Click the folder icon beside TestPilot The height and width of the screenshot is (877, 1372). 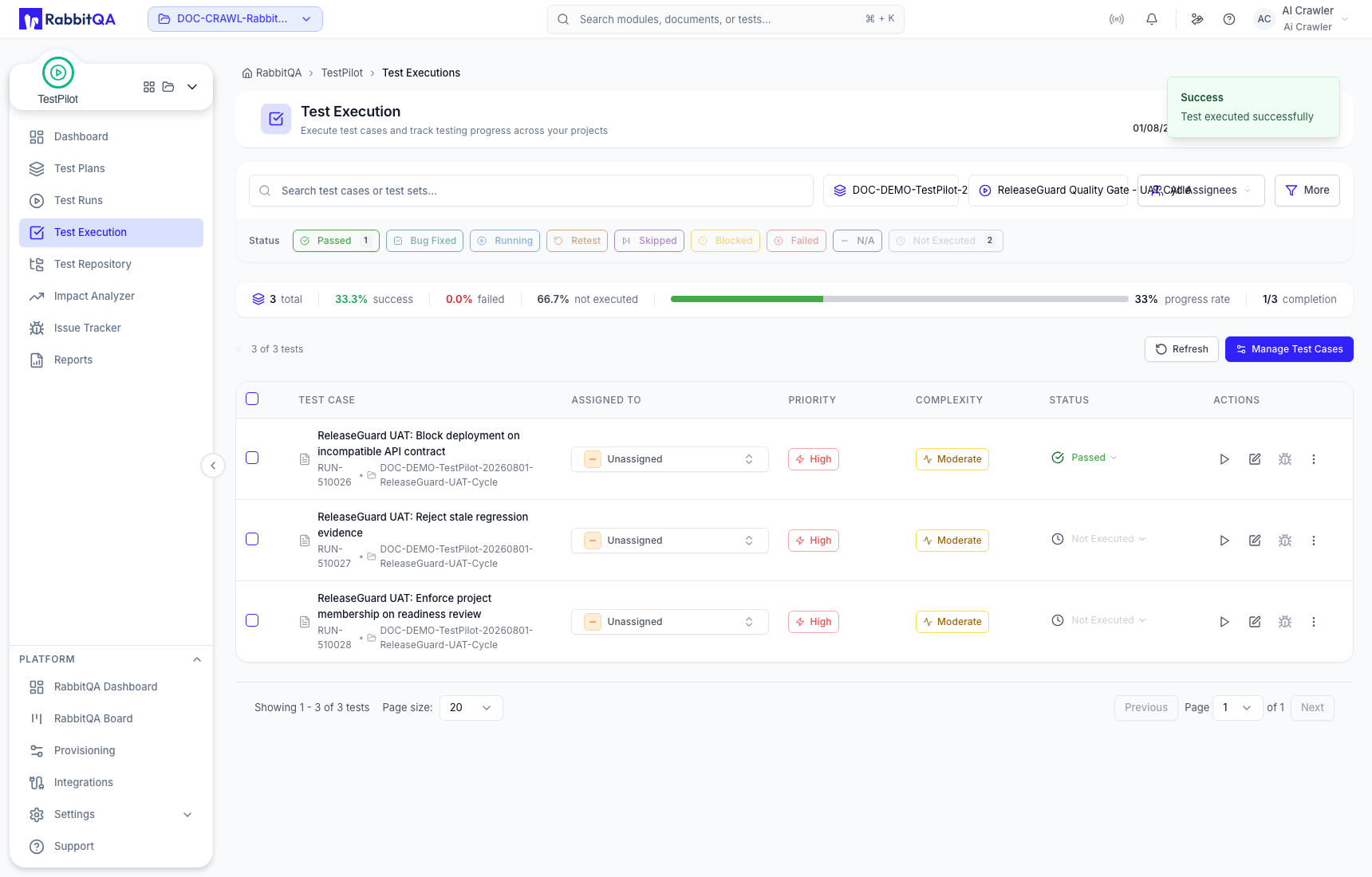coord(168,87)
